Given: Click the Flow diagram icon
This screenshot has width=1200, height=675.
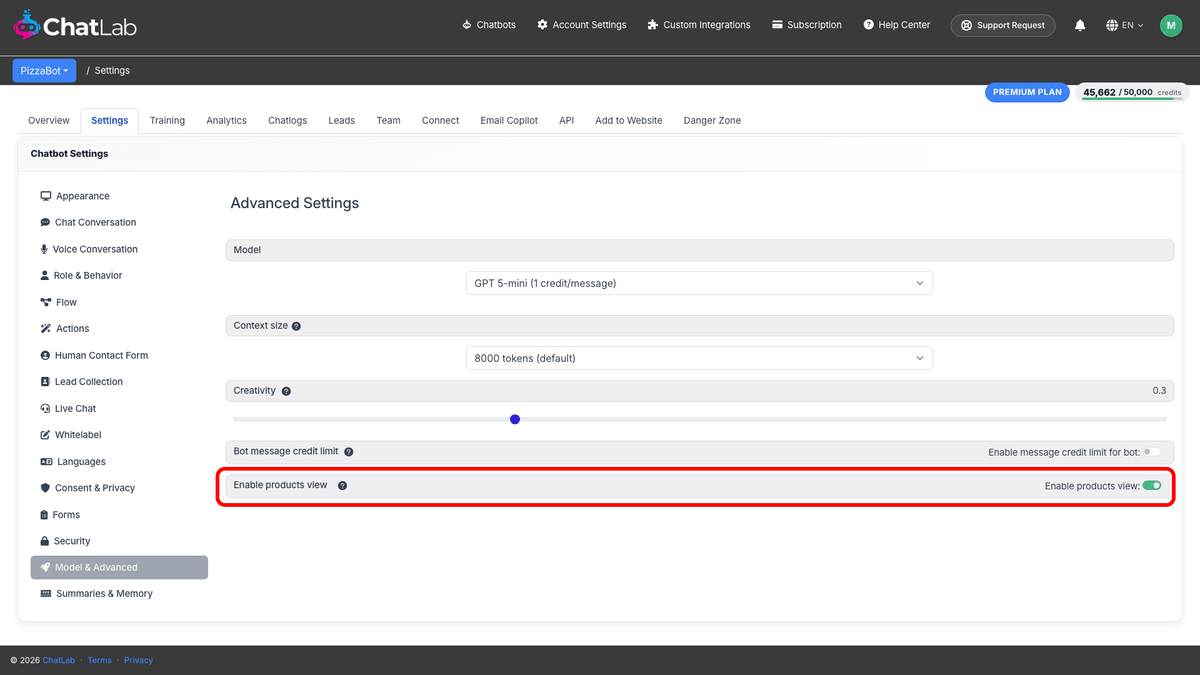Looking at the screenshot, I should (x=46, y=302).
